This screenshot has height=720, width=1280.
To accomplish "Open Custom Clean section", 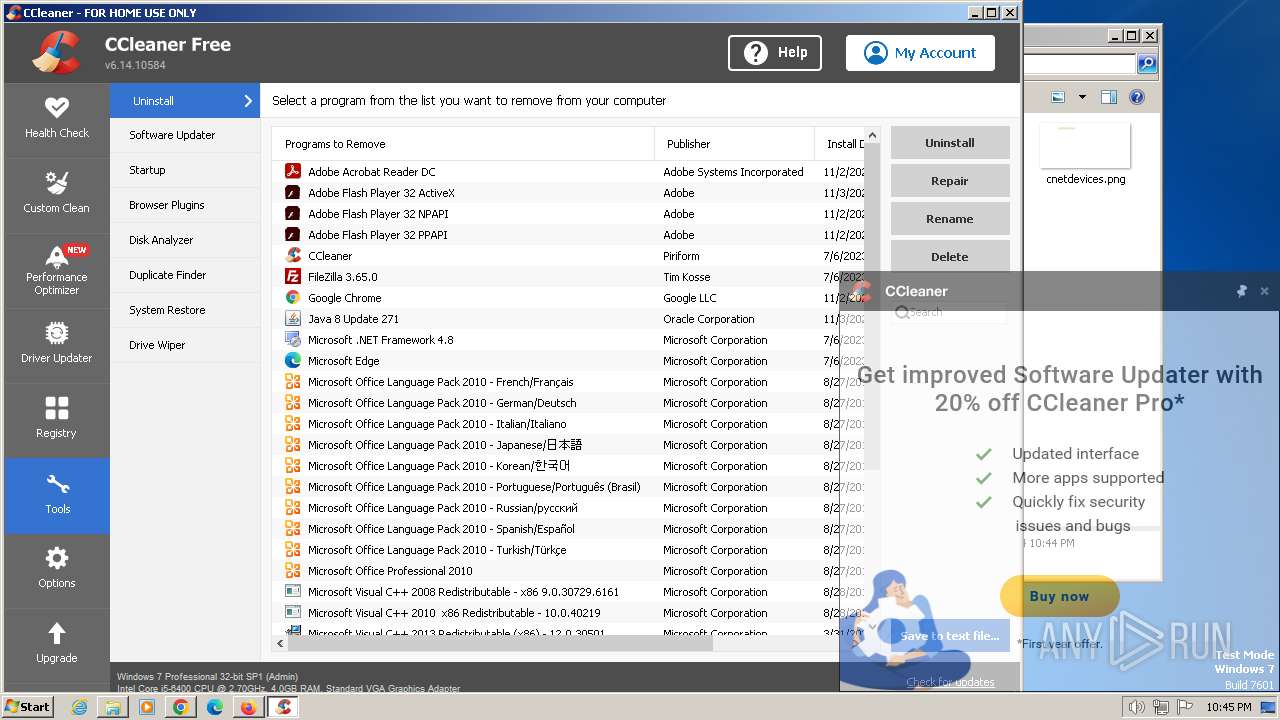I will click(57, 195).
